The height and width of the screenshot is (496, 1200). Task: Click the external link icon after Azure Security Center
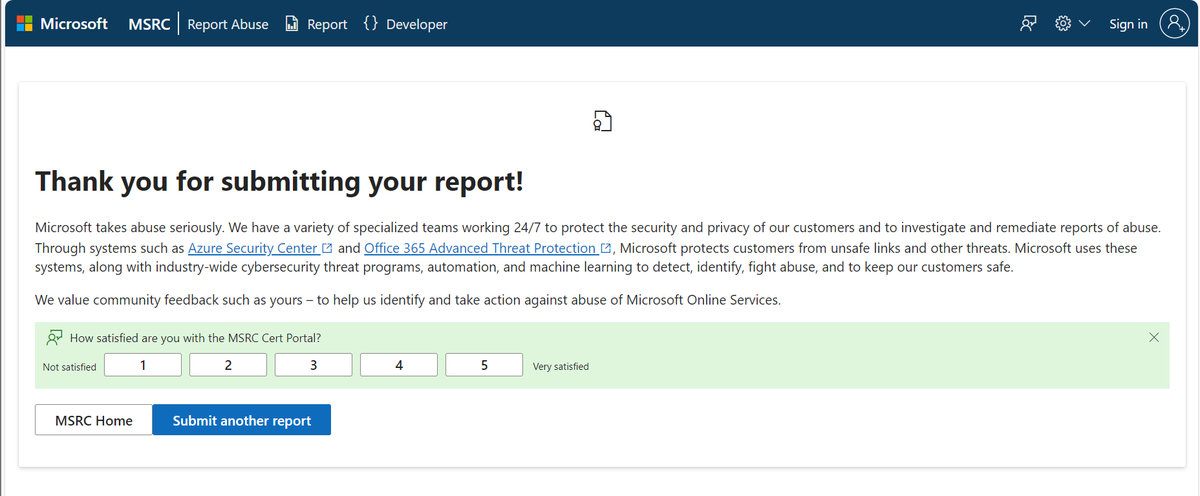coord(327,248)
